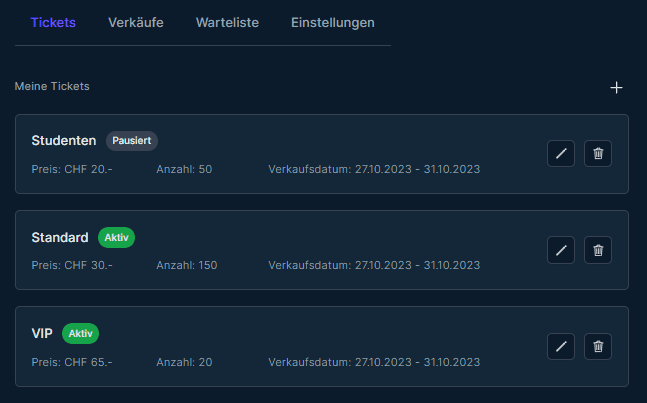Image resolution: width=647 pixels, height=403 pixels.
Task: Open the Tickets tab
Action: click(x=53, y=22)
